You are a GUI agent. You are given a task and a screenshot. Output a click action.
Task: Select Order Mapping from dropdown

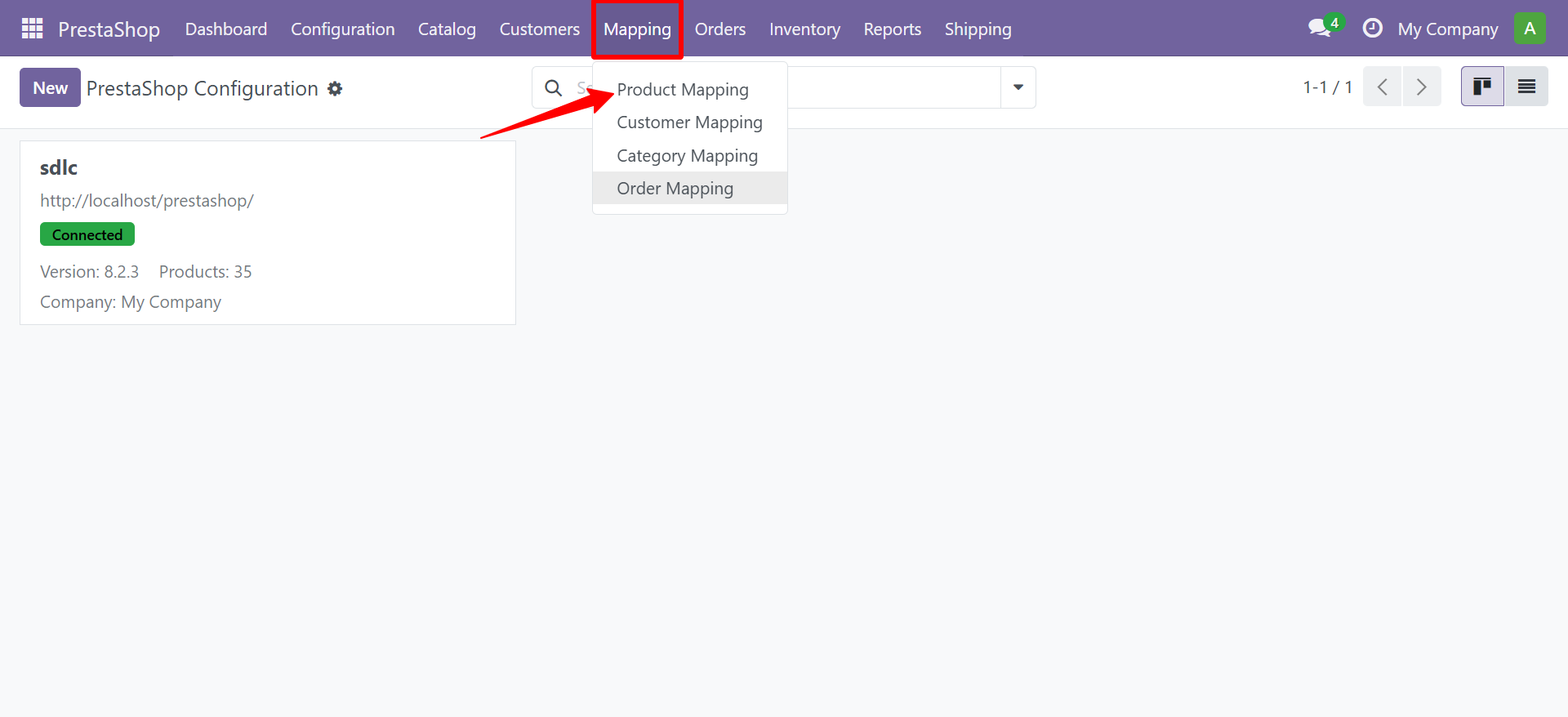(690, 188)
